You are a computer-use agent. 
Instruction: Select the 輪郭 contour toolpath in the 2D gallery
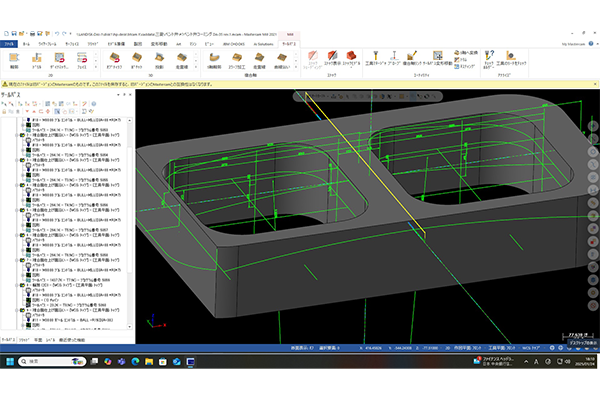14,60
